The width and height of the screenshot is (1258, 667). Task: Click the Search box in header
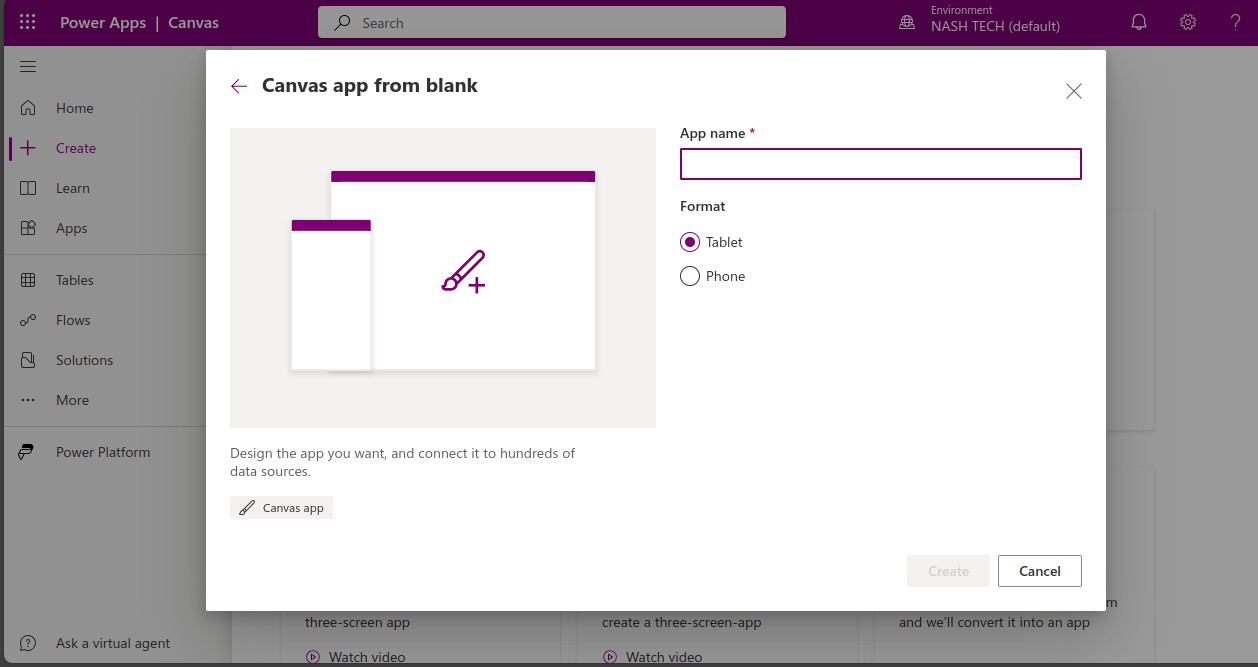point(552,22)
